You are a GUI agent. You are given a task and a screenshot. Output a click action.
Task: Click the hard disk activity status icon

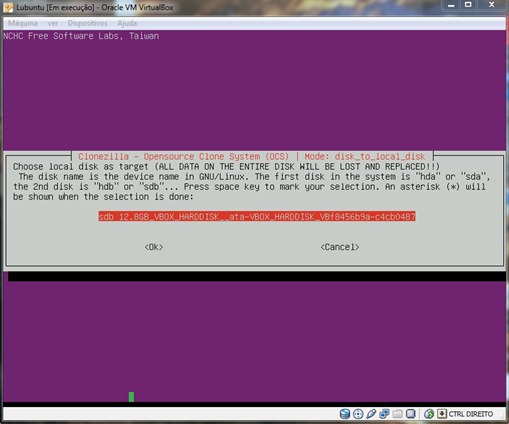pos(345,414)
